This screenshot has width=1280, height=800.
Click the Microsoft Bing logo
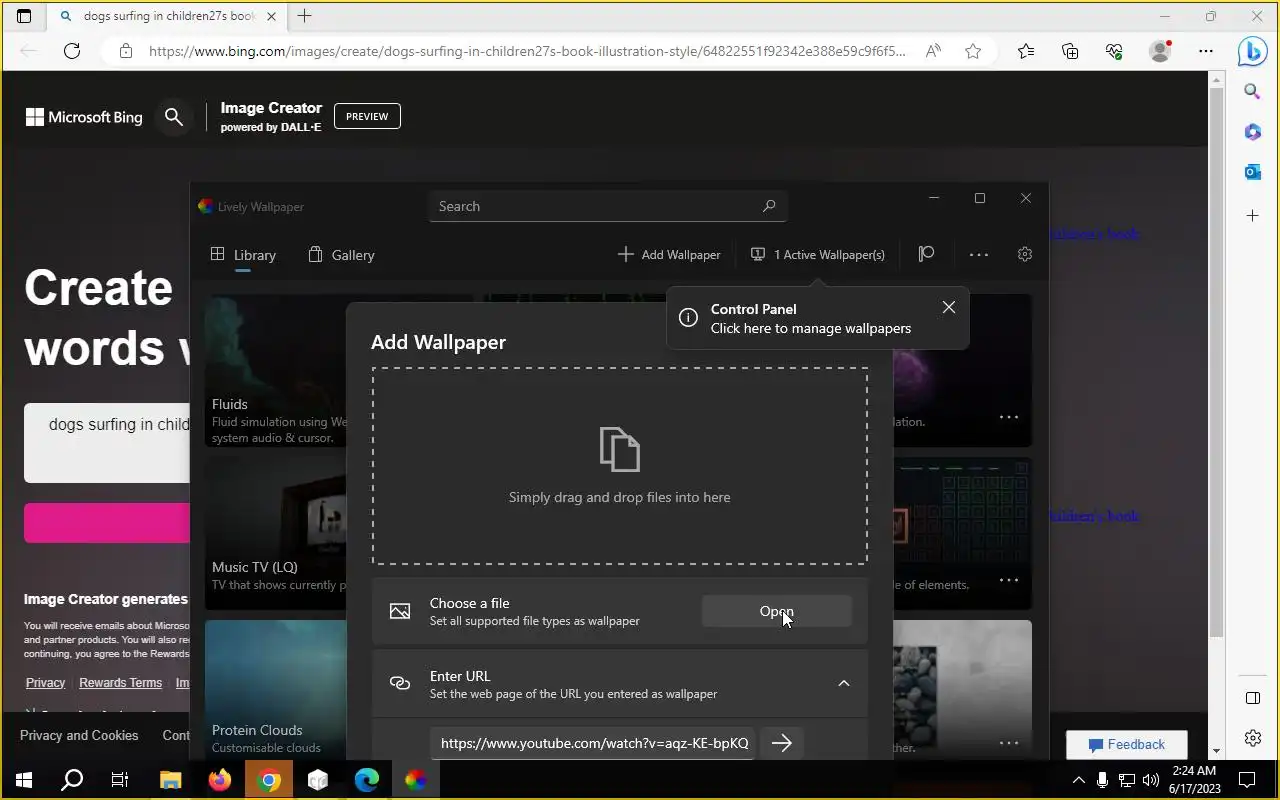(84, 117)
